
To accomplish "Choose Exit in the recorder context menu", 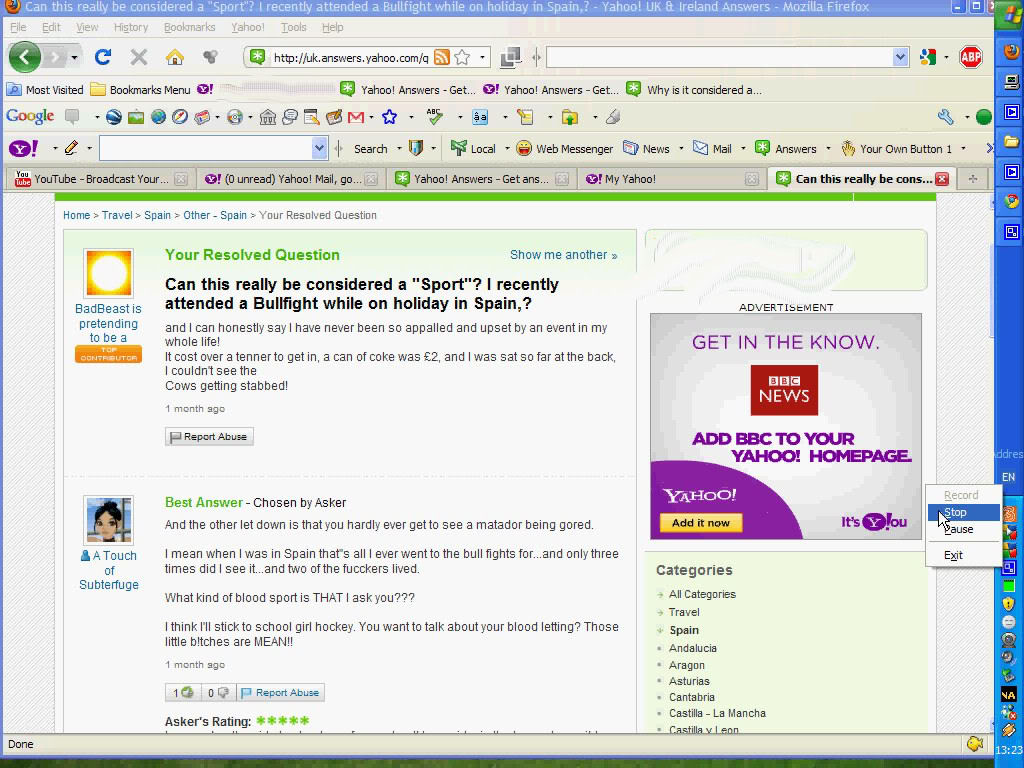I will click(963, 556).
